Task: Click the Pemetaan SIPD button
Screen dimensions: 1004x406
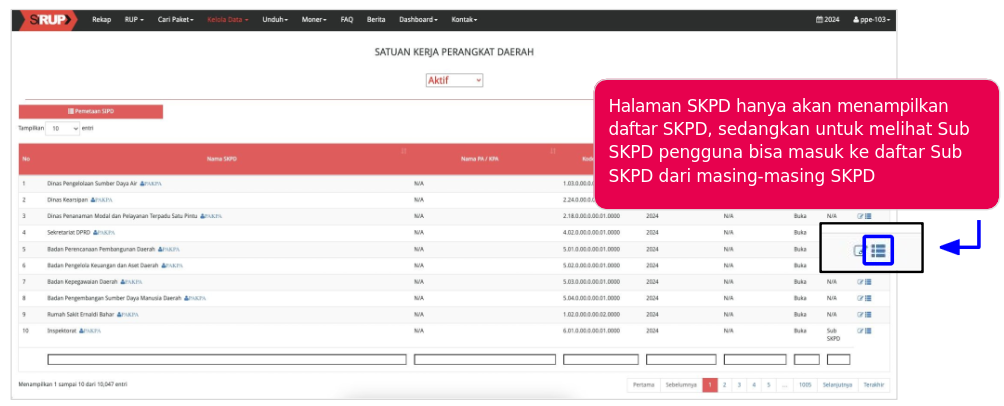Action: (90, 111)
